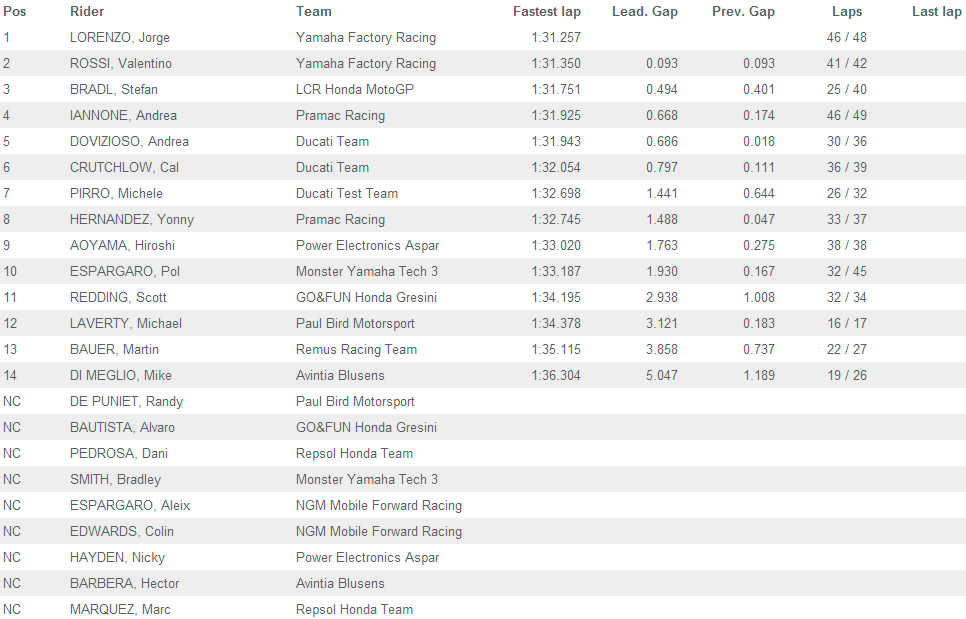Image resolution: width=966 pixels, height=619 pixels.
Task: Click the Laps column header
Action: 847,12
